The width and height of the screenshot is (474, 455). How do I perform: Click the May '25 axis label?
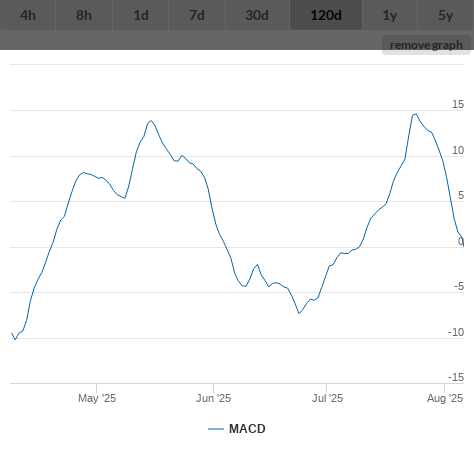97,398
